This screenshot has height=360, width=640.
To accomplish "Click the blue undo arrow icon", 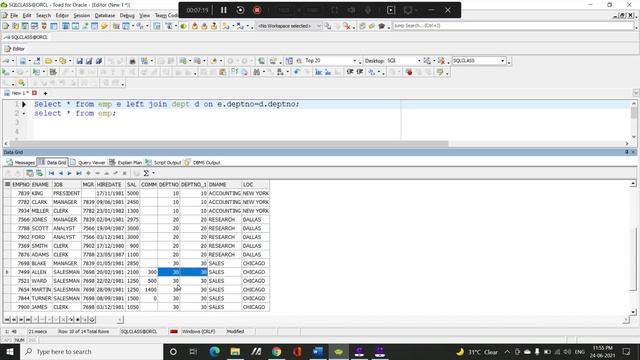I will click(x=296, y=72).
